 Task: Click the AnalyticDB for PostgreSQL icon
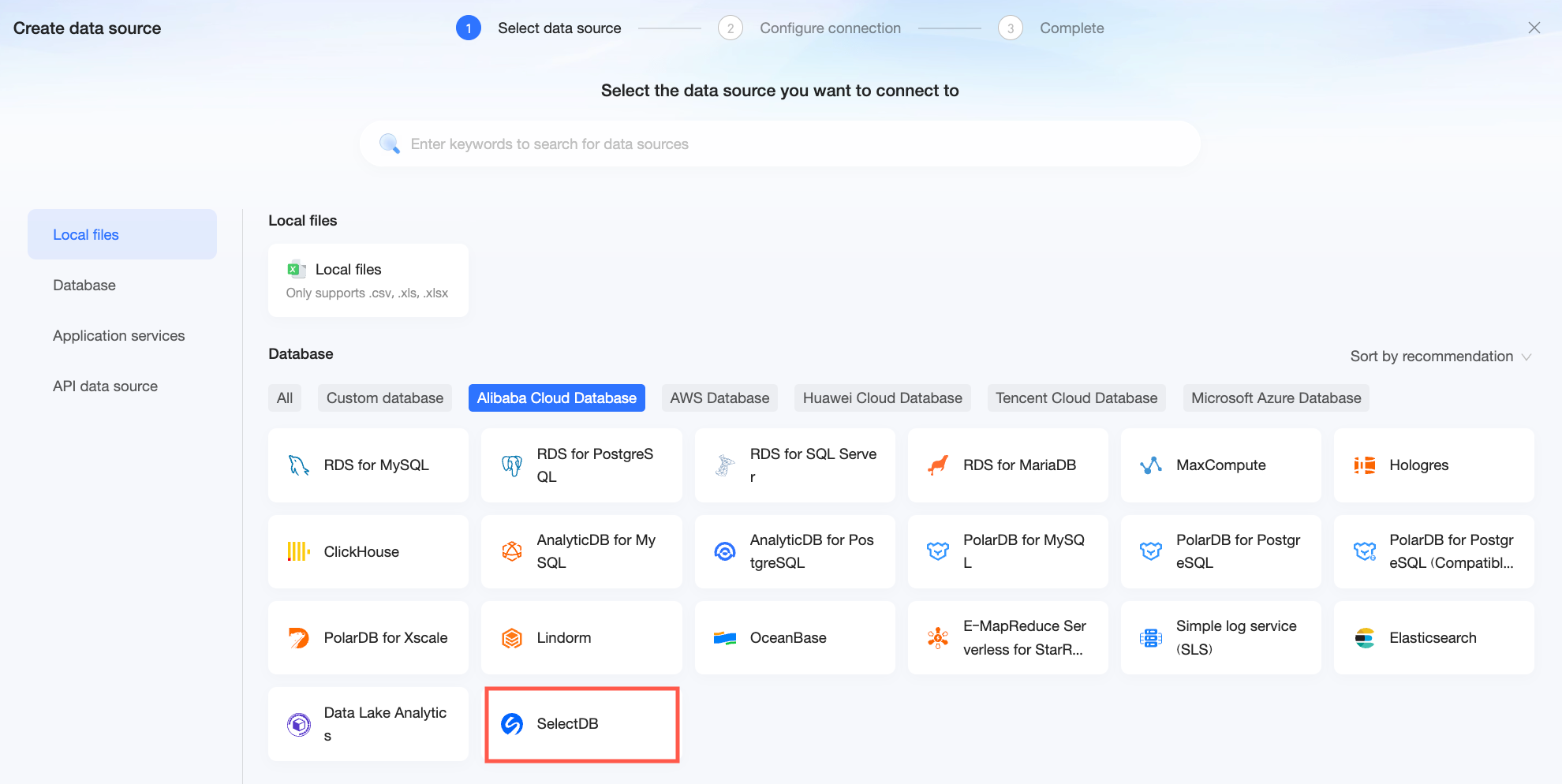tap(725, 551)
